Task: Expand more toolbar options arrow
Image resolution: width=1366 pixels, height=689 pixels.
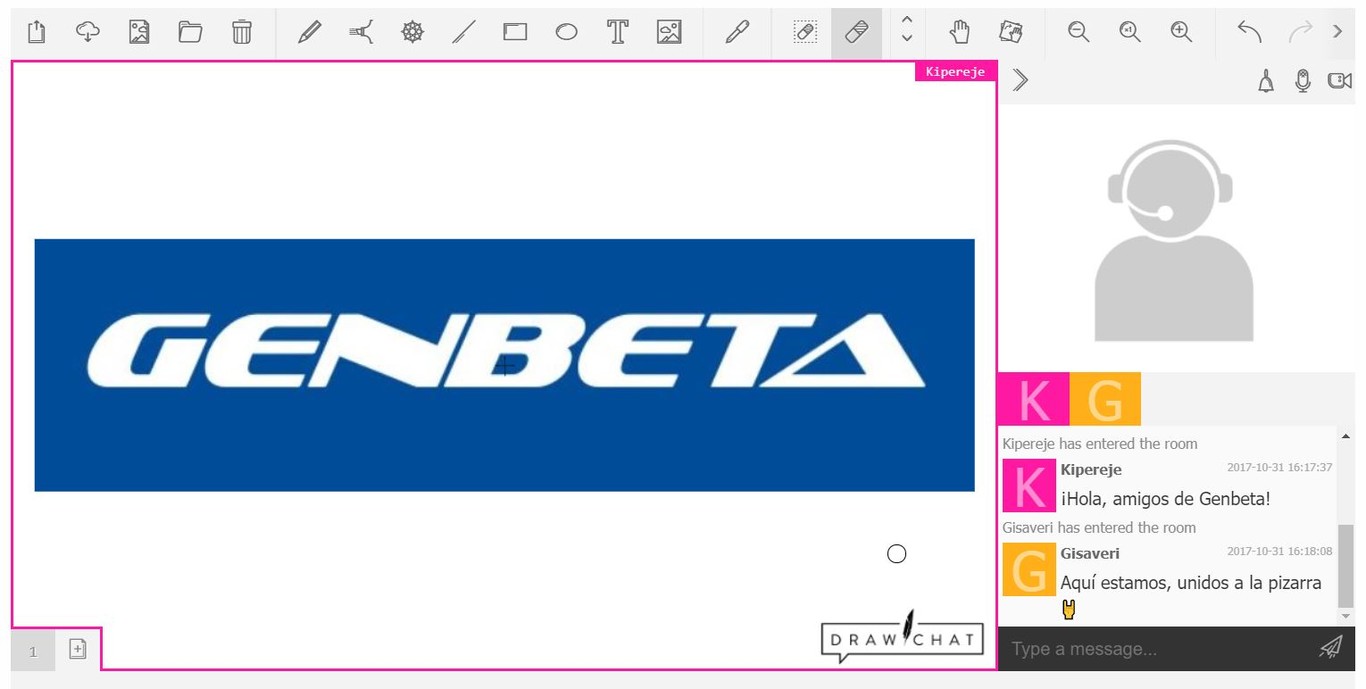Action: [1338, 32]
